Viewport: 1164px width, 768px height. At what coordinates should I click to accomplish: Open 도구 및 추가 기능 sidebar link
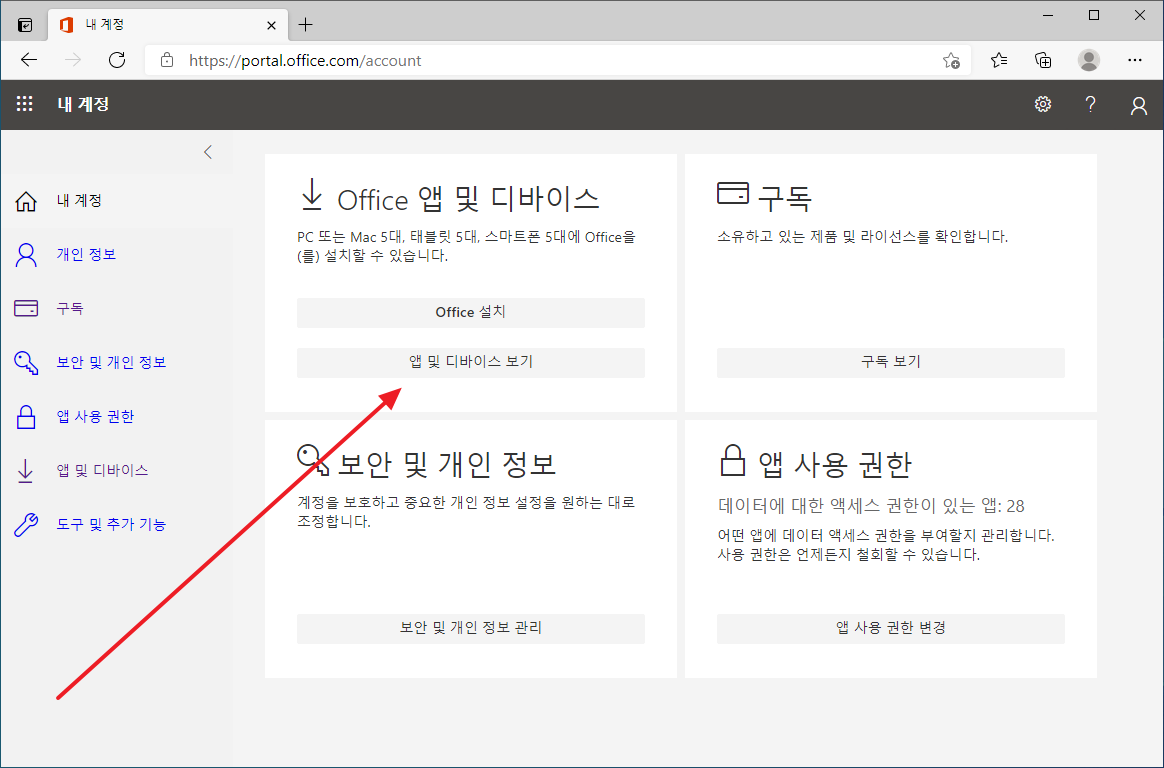111,525
